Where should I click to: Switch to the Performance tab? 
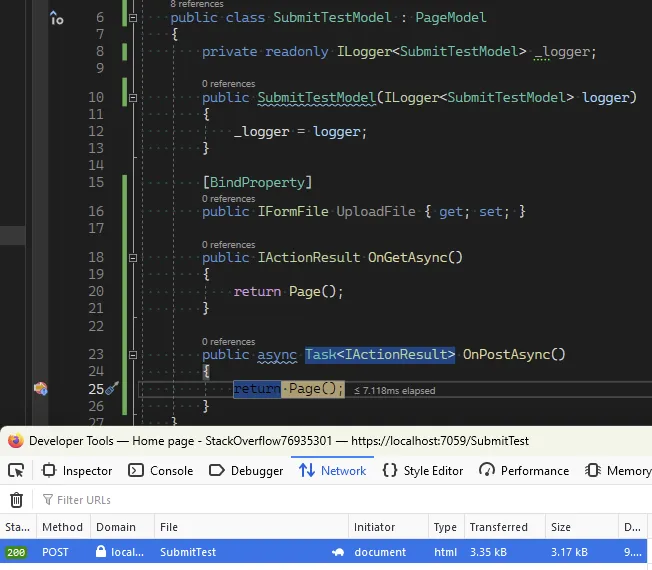point(524,471)
